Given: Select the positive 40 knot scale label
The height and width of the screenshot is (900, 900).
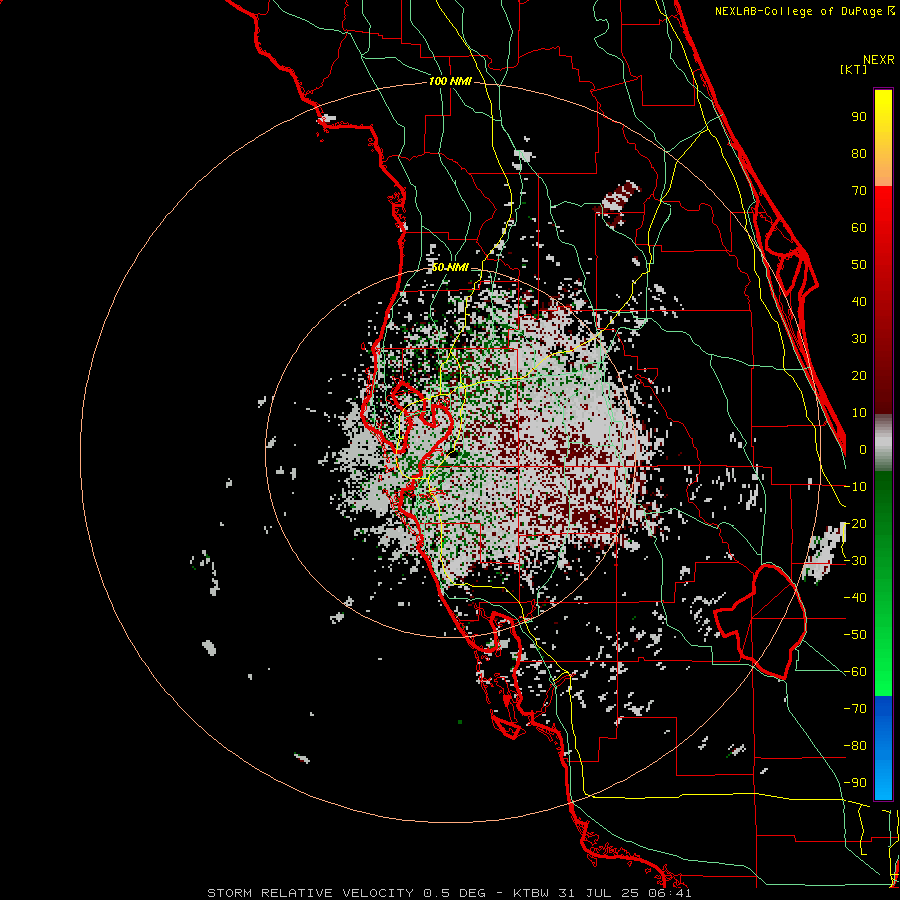Looking at the screenshot, I should pyautogui.click(x=859, y=301).
